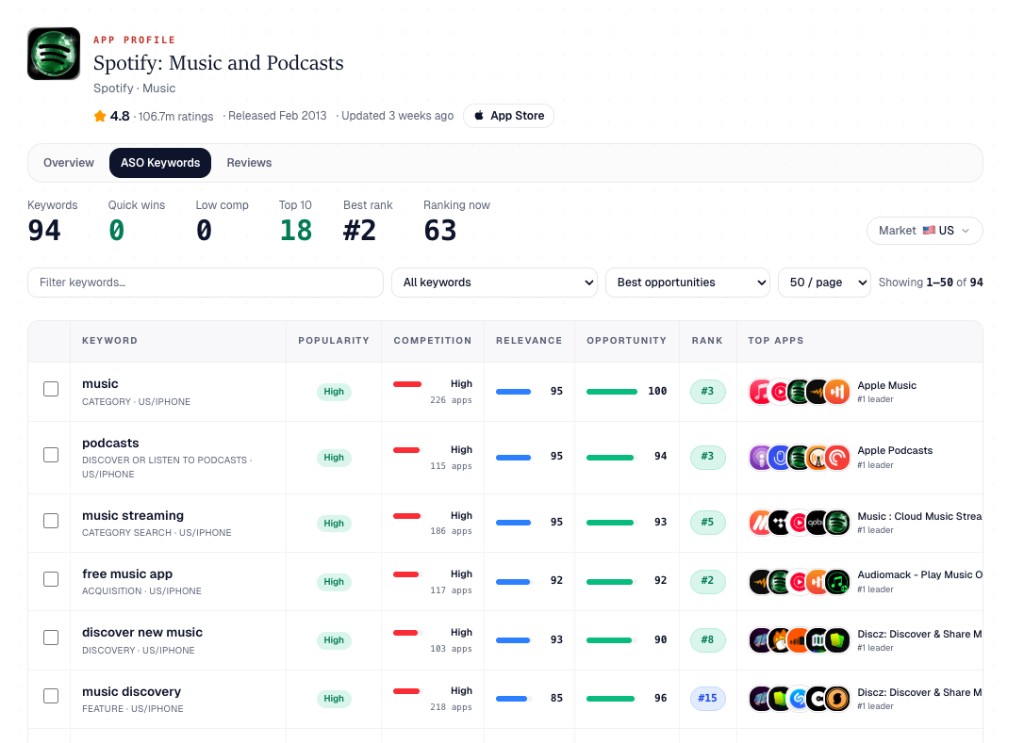This screenshot has width=1024, height=743.
Task: Select the music keyword checkbox
Action: click(x=51, y=389)
